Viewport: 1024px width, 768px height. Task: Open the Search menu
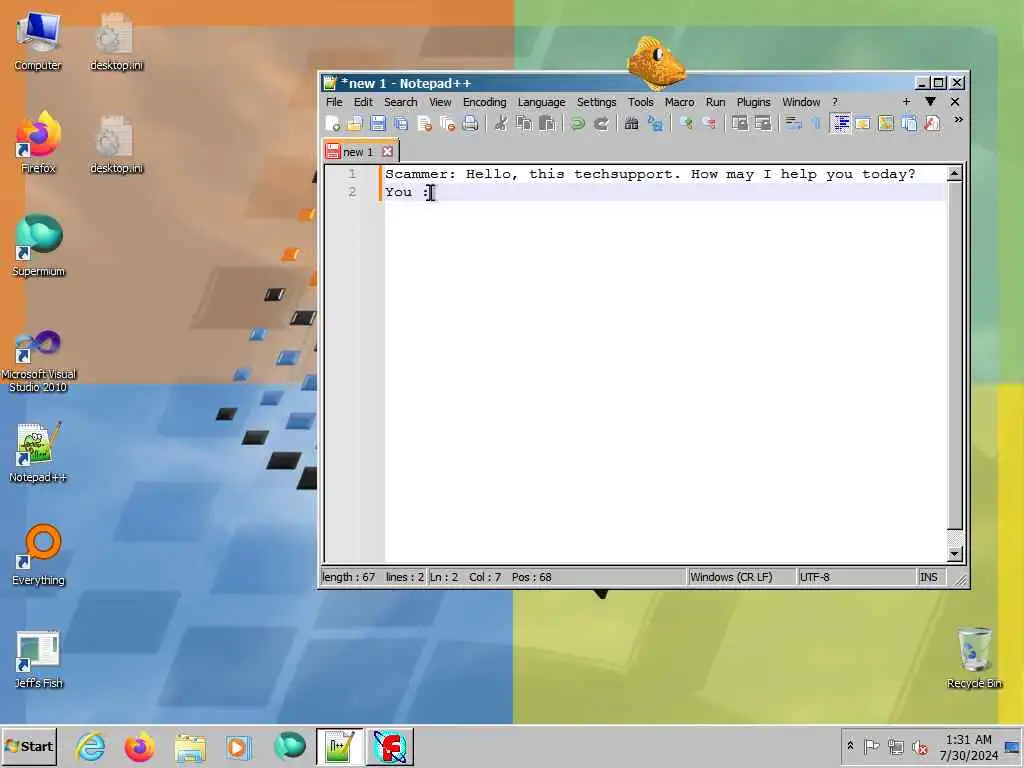[400, 102]
